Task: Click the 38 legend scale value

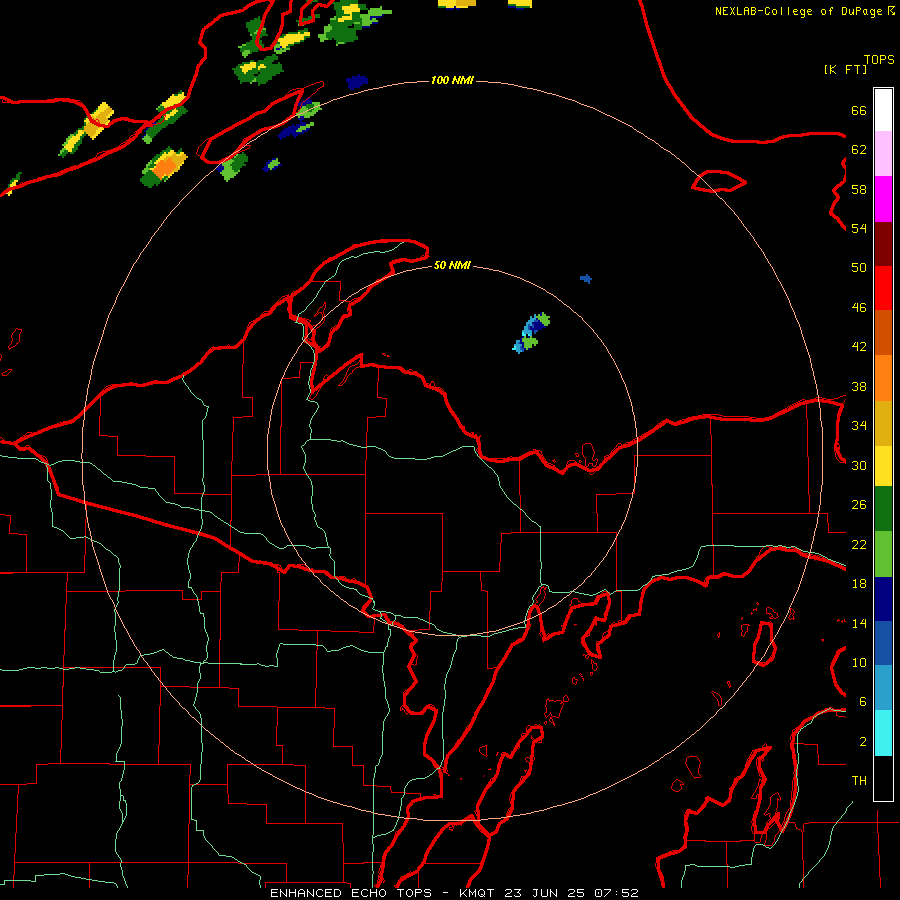Action: (x=859, y=386)
